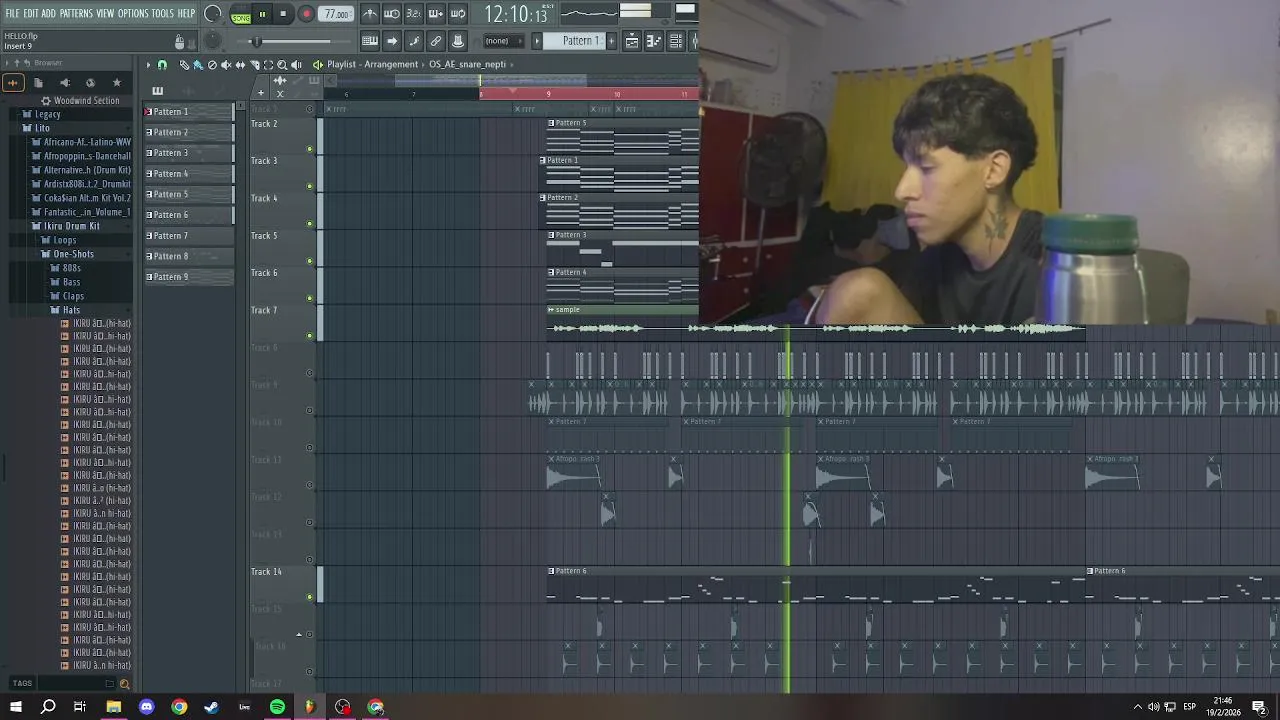Toggle the mute light on Track 2
The image size is (1280, 720).
pos(310,149)
